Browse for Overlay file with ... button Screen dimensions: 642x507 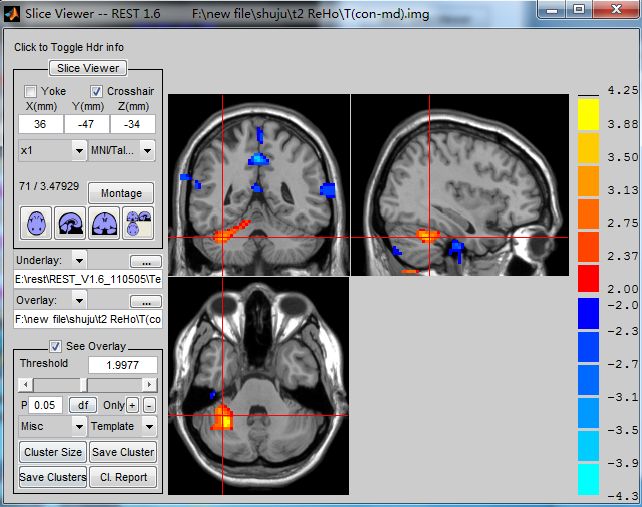tap(146, 302)
